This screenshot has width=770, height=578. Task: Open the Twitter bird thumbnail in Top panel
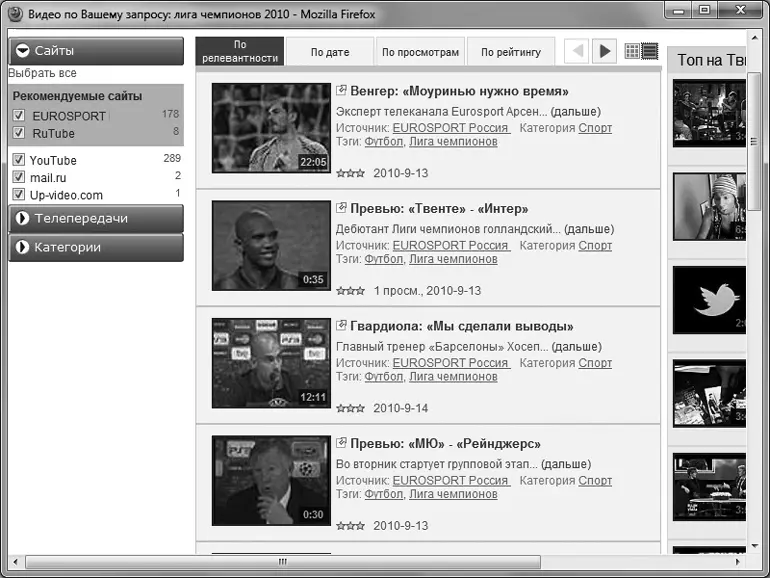pos(709,300)
